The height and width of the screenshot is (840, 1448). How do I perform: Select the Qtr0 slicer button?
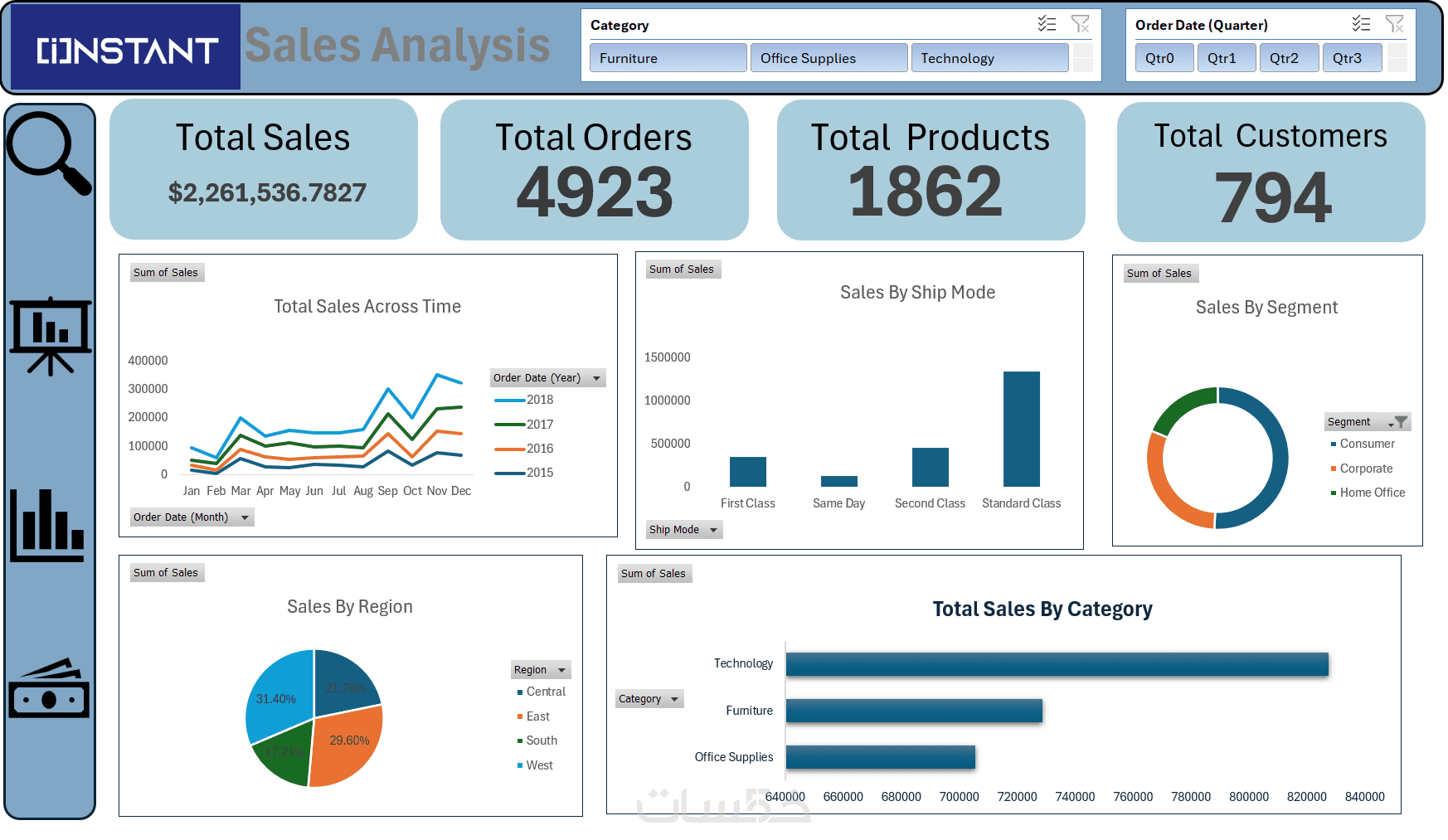click(x=1164, y=58)
